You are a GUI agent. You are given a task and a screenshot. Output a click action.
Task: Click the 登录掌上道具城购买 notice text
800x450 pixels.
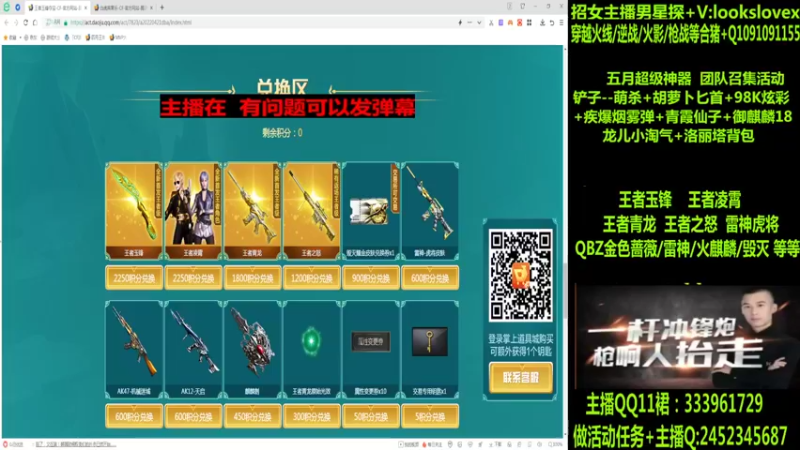pos(520,339)
